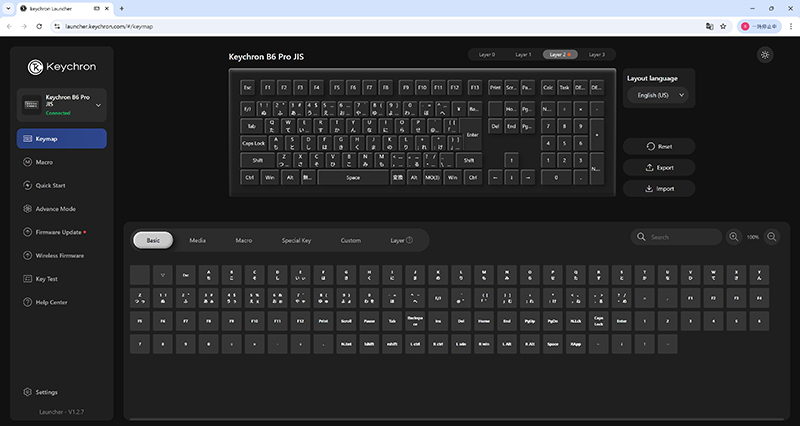This screenshot has width=800, height=426.
Task: Select the Print key on keyboard layout
Action: [x=495, y=87]
